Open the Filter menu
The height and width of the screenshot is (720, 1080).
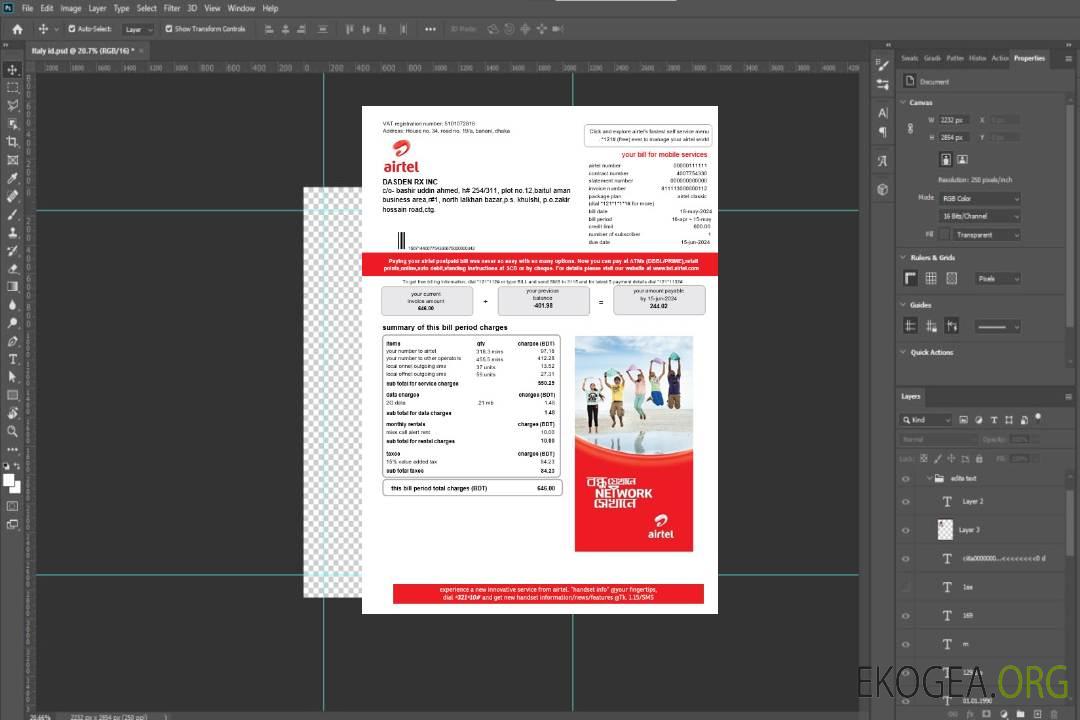[x=172, y=8]
